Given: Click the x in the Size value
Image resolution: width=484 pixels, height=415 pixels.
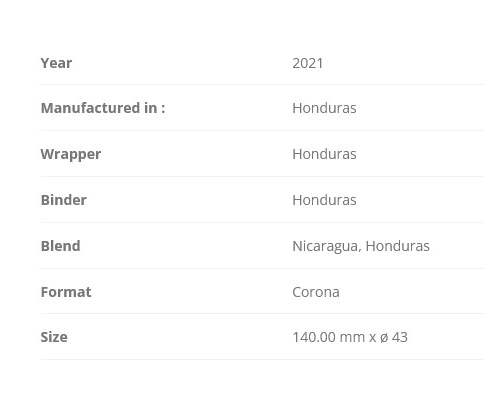Looking at the screenshot, I should [372, 338].
